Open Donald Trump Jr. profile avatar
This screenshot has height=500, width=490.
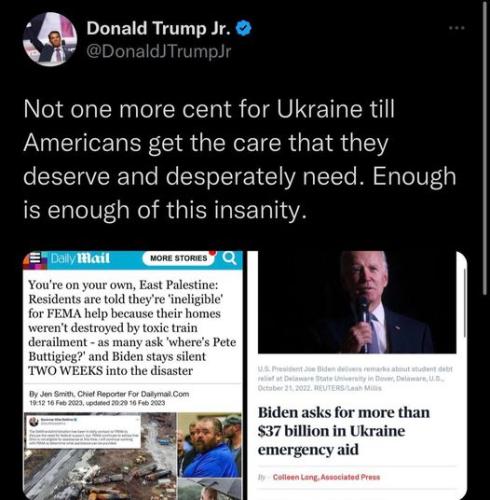tap(50, 39)
